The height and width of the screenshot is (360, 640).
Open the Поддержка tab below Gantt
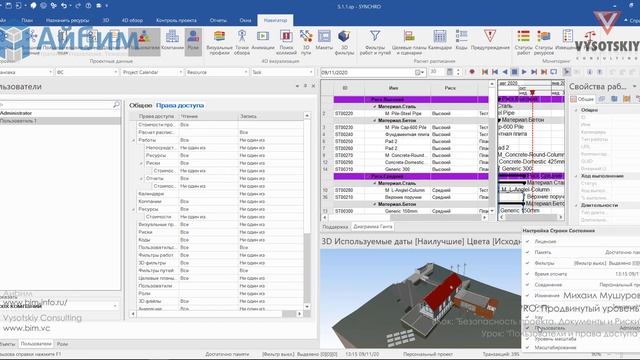[335, 227]
